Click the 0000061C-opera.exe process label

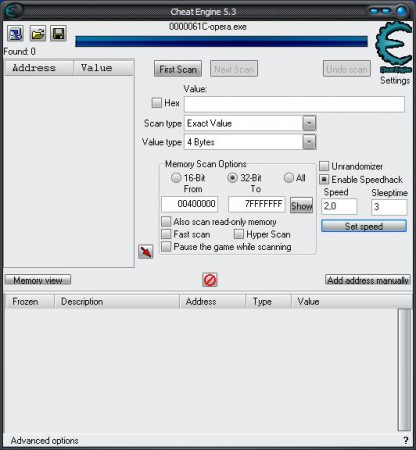click(208, 27)
